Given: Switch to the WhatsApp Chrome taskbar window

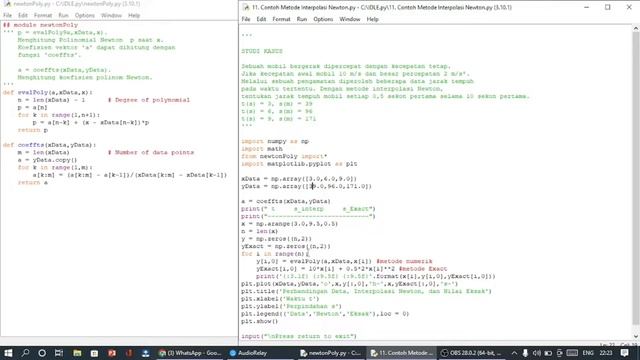Looking at the screenshot, I should [x=190, y=353].
